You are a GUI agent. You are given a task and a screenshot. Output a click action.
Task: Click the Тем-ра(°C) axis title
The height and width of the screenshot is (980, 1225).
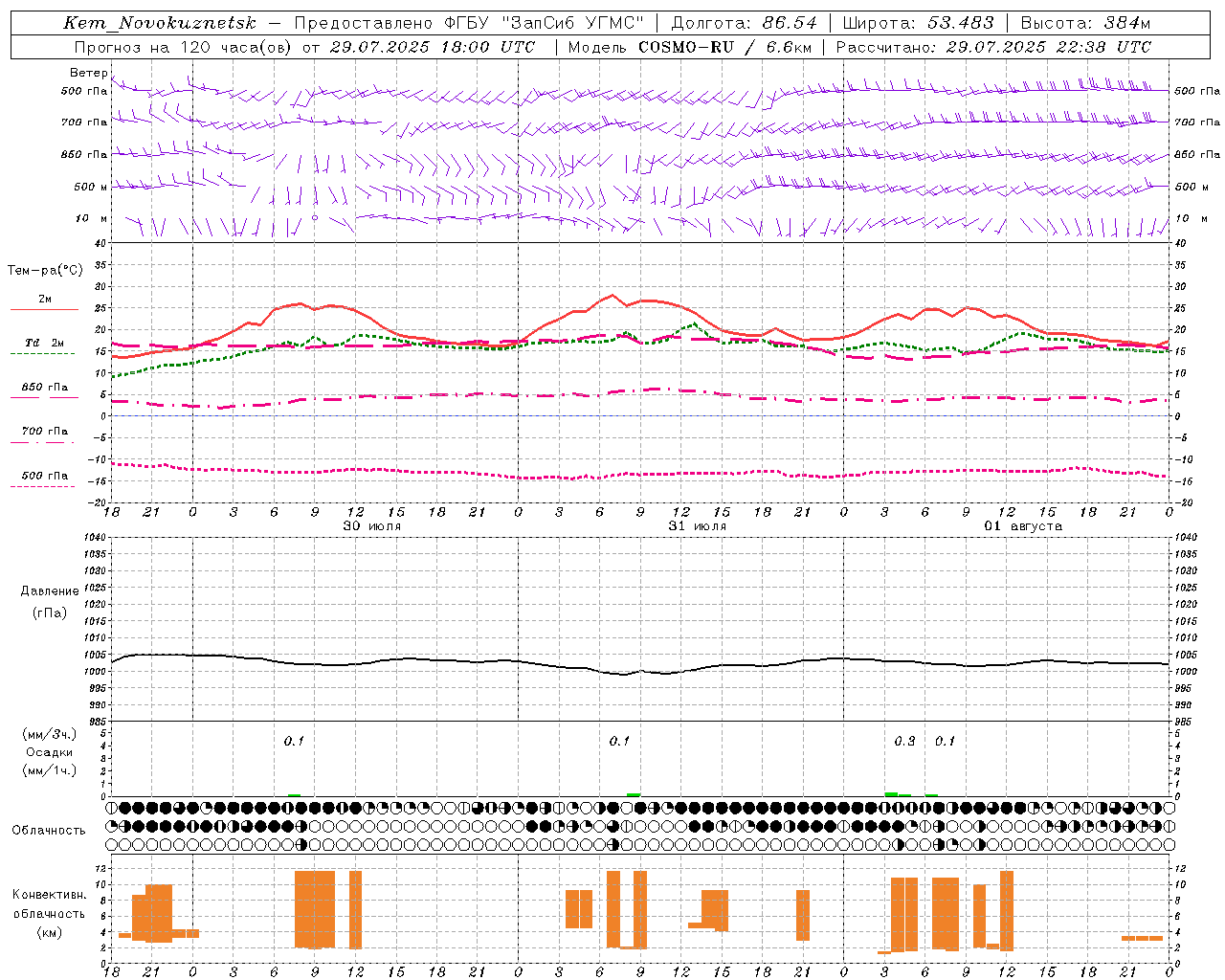(45, 271)
